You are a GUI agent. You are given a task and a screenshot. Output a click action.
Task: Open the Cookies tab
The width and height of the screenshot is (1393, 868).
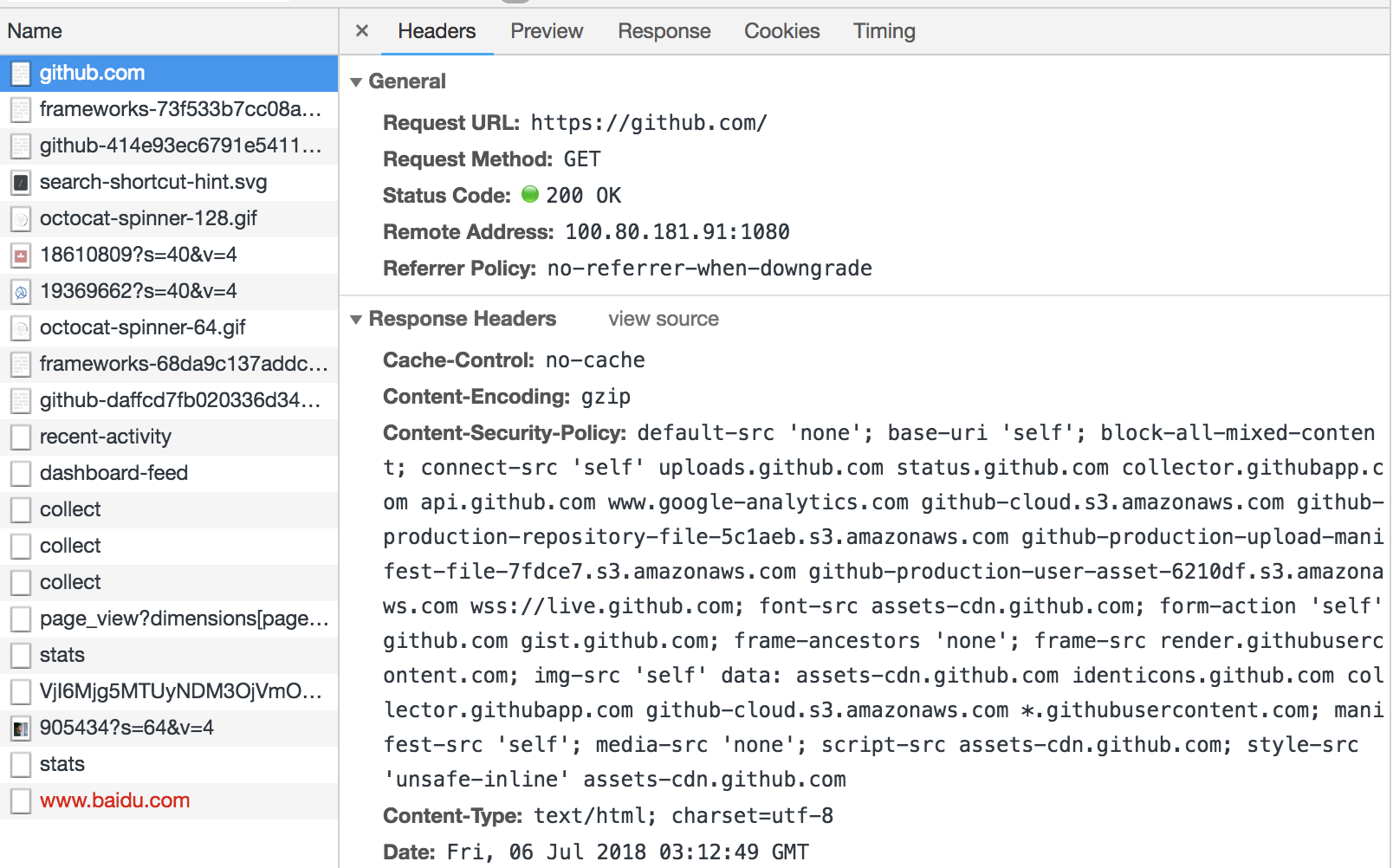[x=781, y=31]
